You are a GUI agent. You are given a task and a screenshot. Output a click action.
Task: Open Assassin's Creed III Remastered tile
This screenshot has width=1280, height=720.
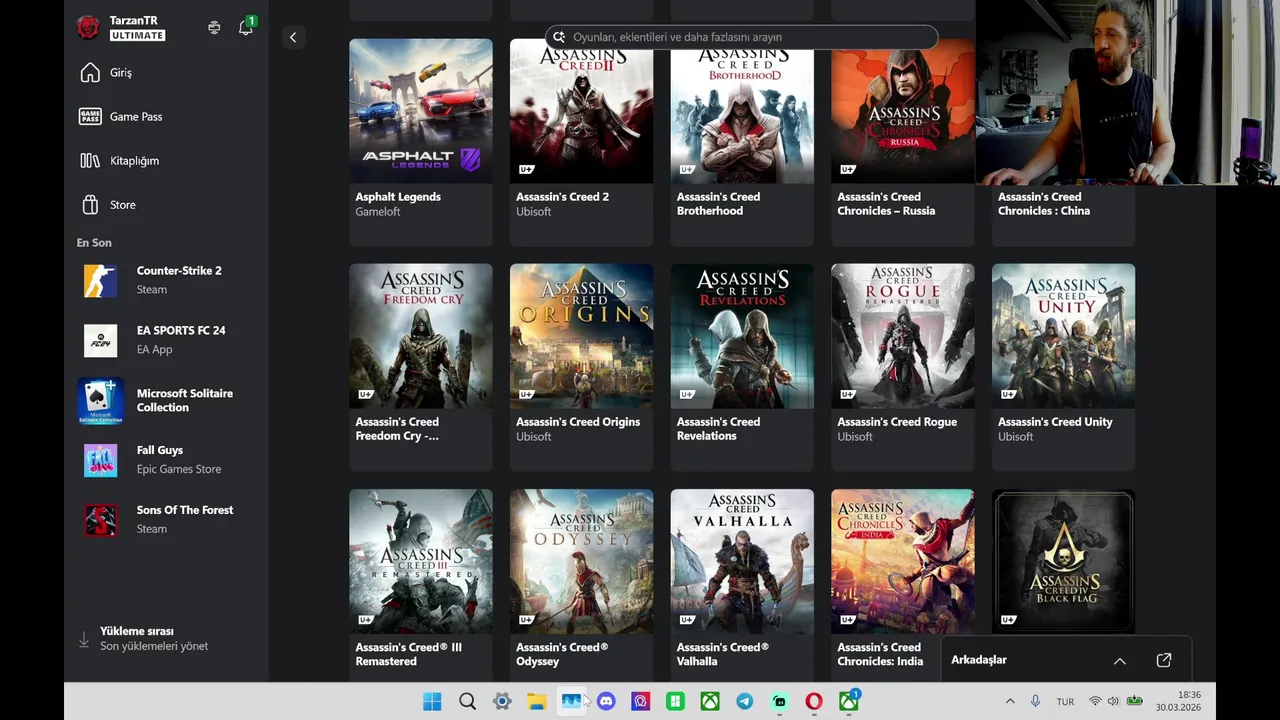point(421,585)
